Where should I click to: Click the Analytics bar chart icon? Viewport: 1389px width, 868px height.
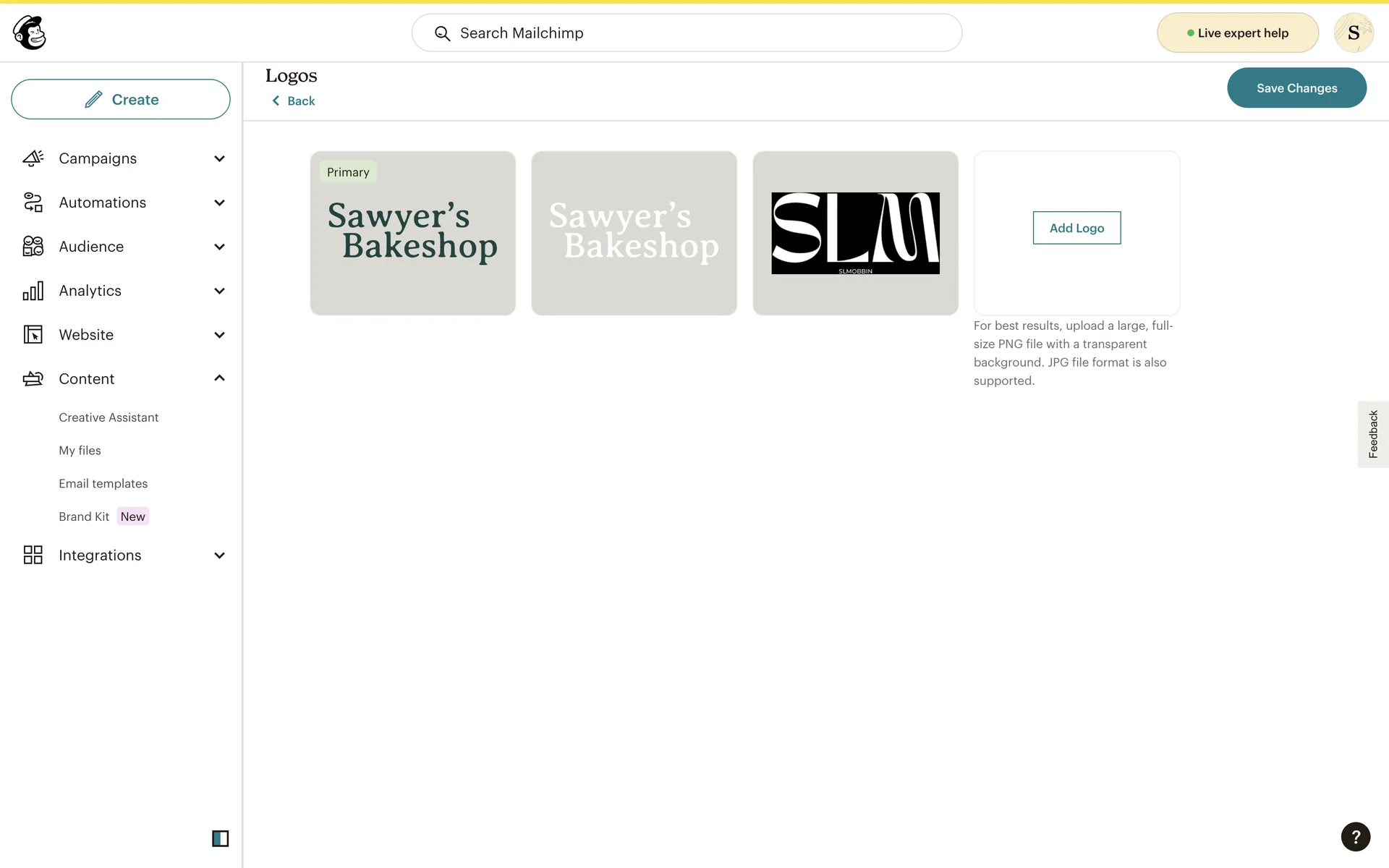[33, 291]
